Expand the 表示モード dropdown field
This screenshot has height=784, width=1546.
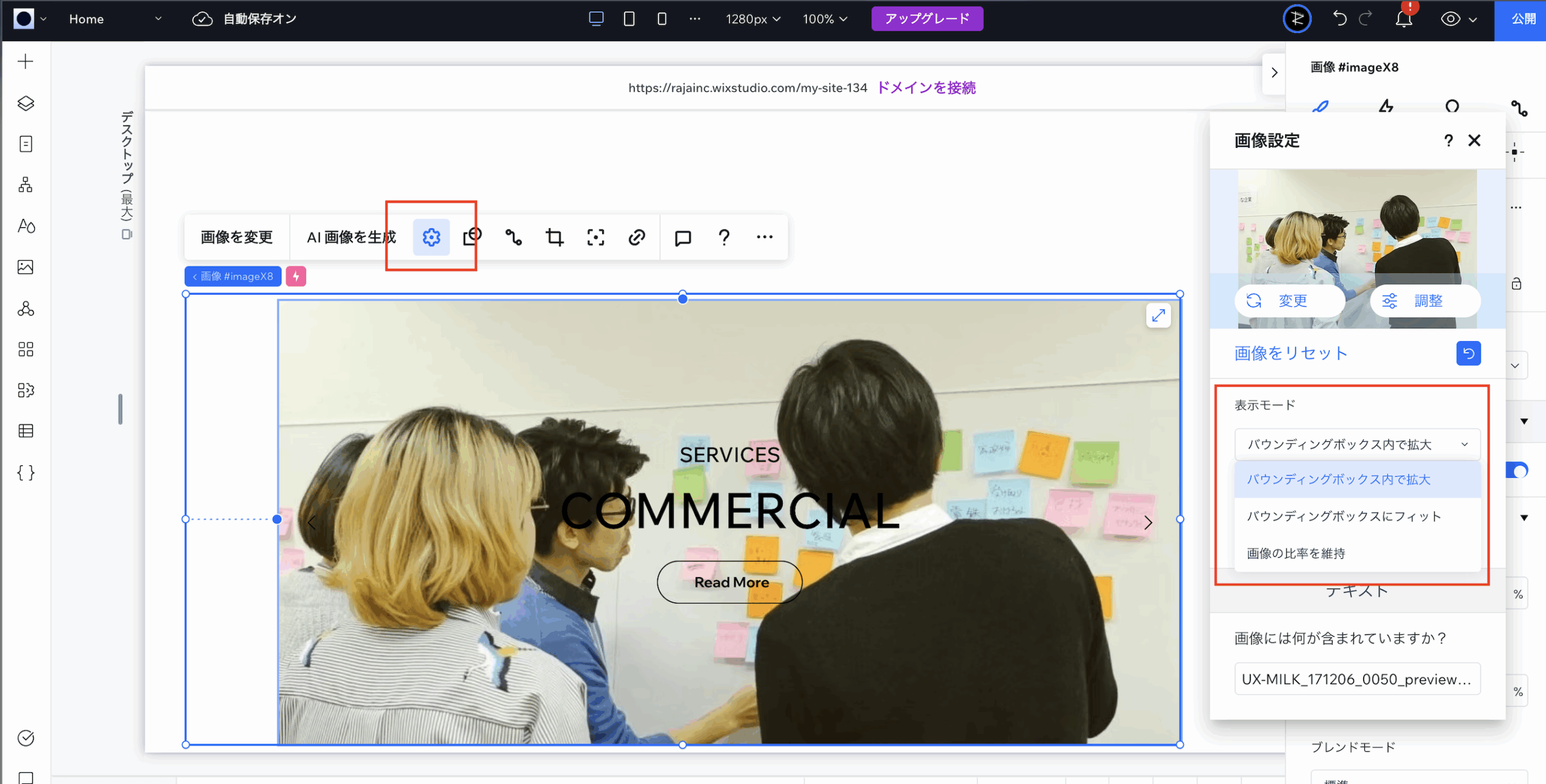point(1357,444)
